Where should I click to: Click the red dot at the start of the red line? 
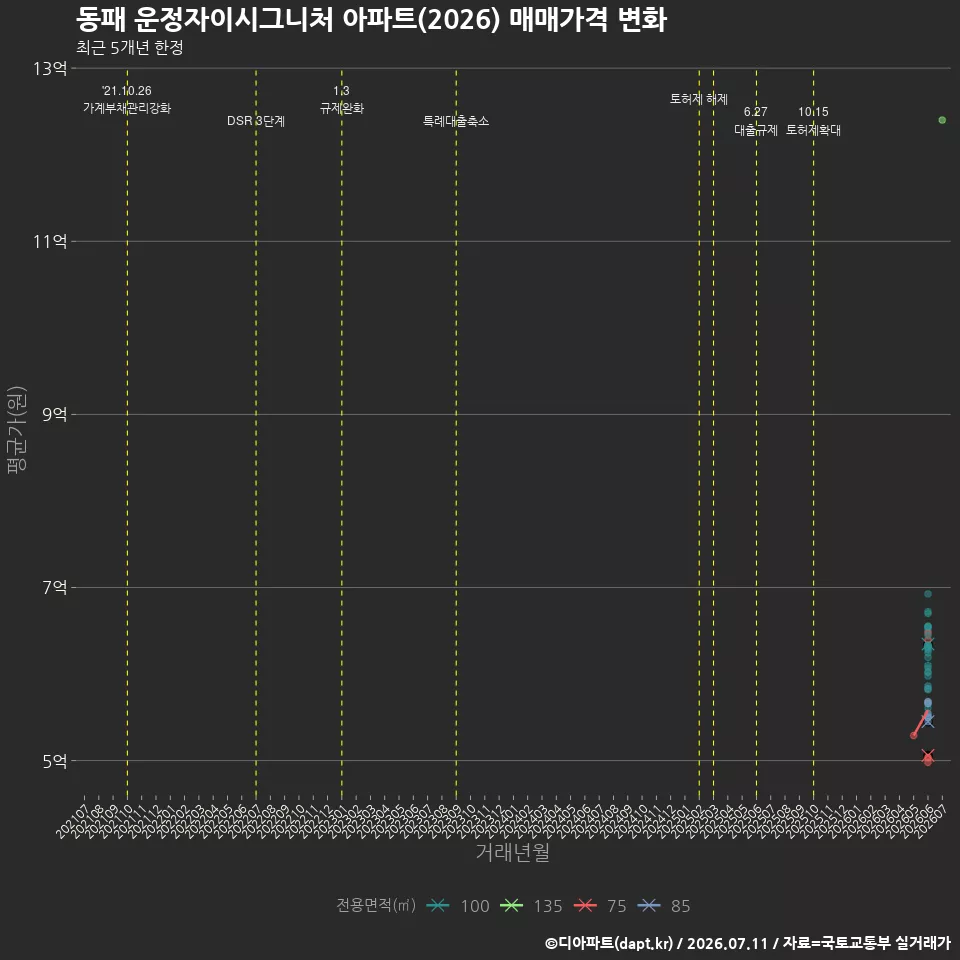[913, 735]
